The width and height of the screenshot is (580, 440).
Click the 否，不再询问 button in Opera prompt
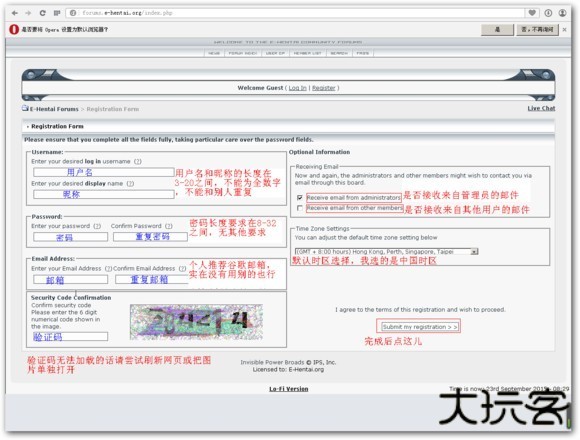coord(537,29)
